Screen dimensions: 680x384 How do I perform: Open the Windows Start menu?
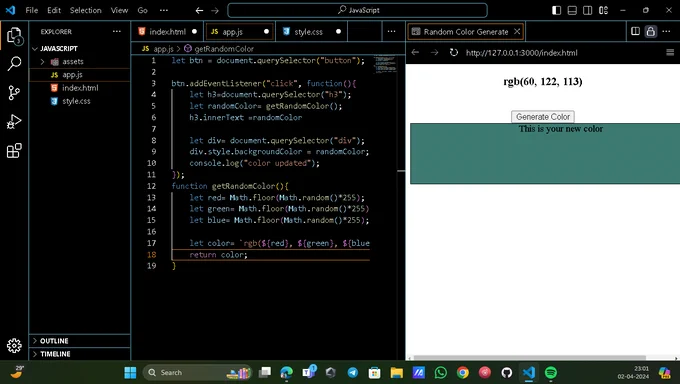point(130,372)
